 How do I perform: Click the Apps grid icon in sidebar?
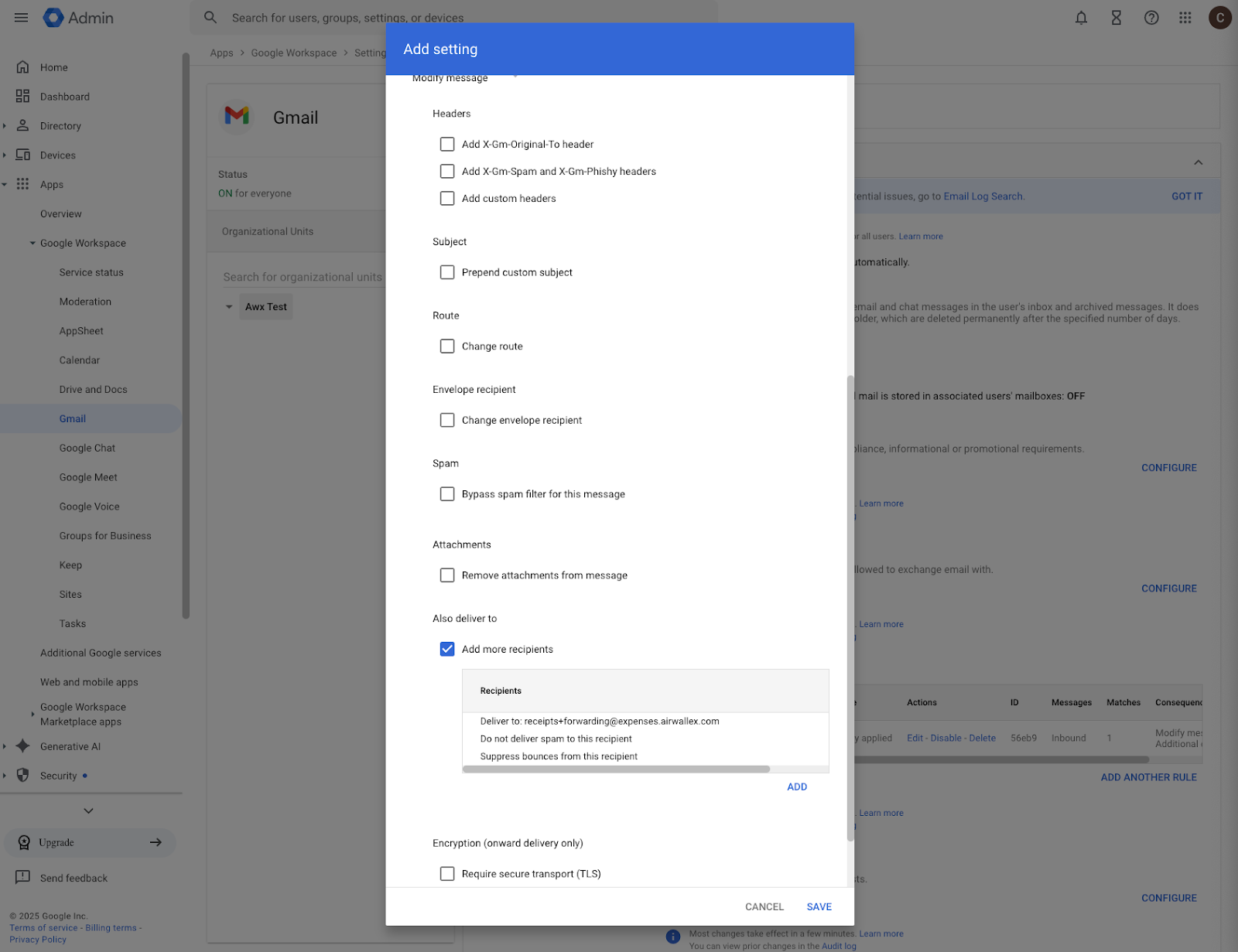click(x=22, y=184)
